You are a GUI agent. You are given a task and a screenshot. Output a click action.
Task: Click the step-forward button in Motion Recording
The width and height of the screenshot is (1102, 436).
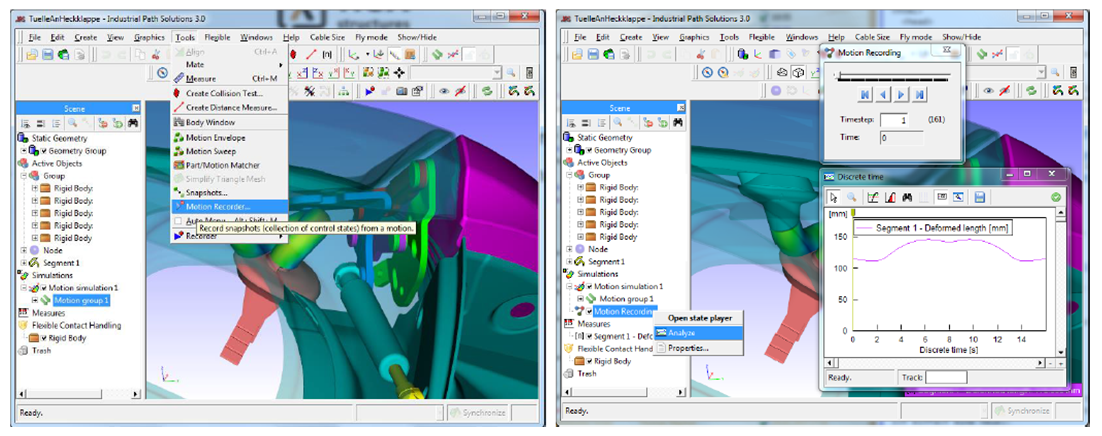[901, 95]
